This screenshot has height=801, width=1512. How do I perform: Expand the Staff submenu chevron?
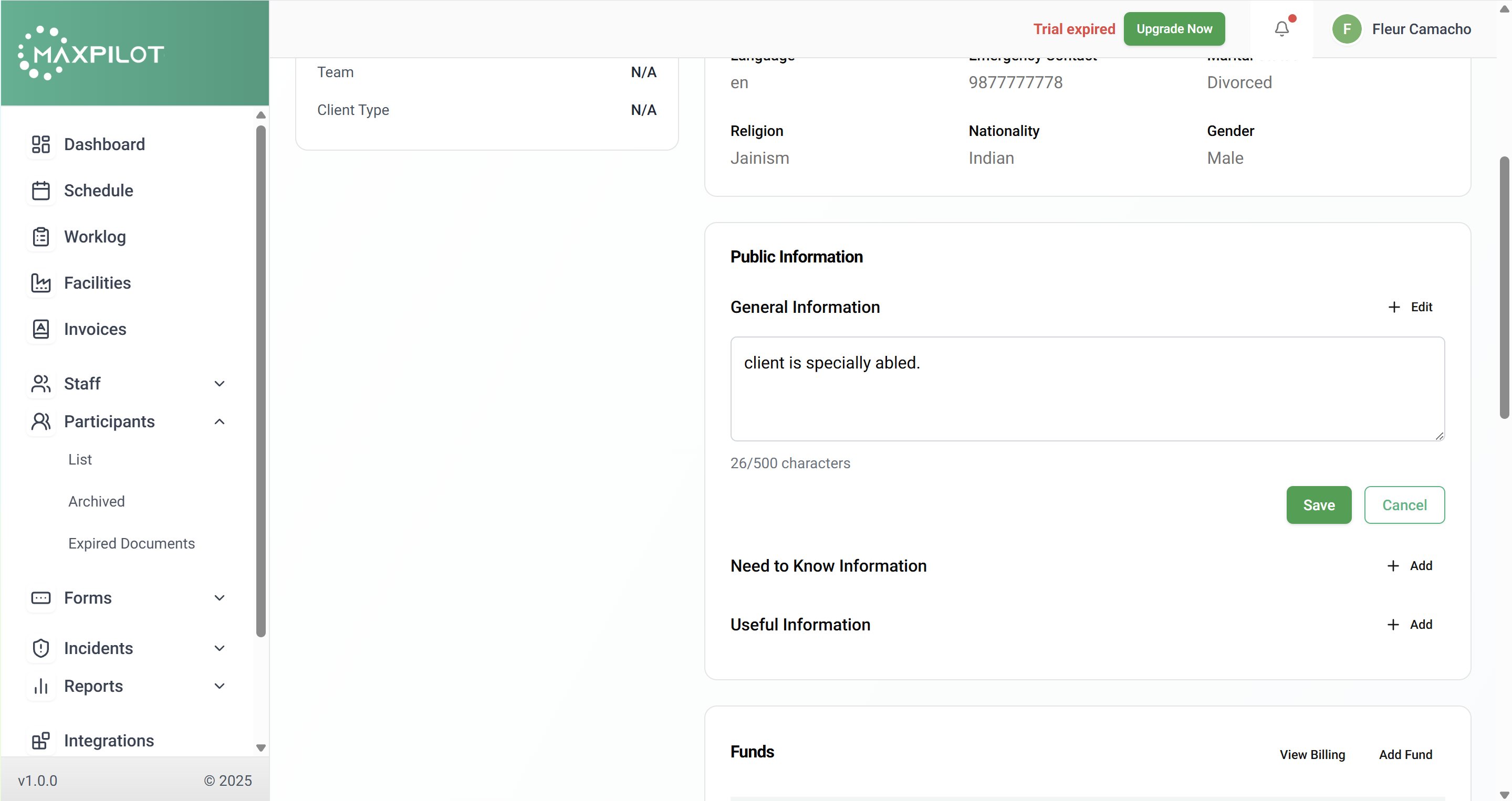[220, 384]
